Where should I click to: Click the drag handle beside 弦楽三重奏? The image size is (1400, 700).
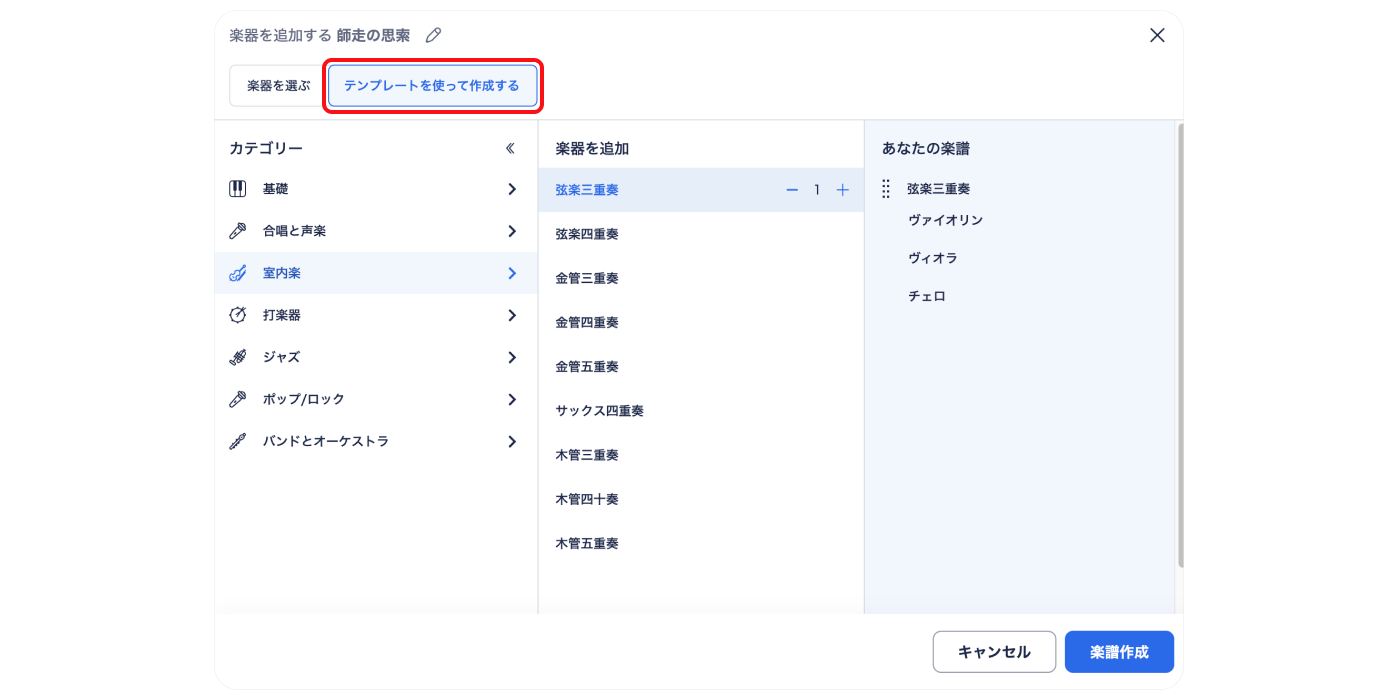(886, 189)
